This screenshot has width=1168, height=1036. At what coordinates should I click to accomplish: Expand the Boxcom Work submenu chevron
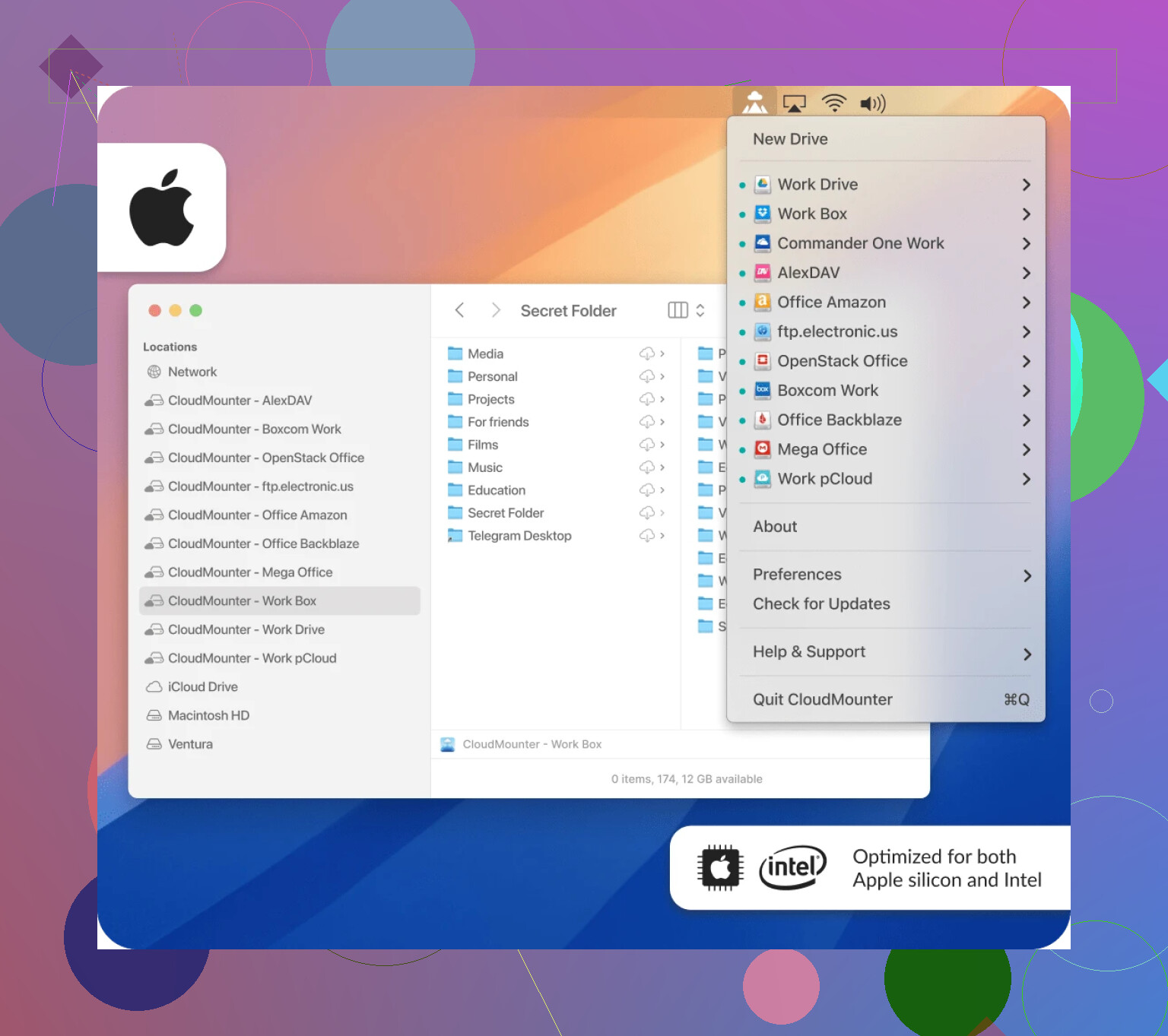pos(1026,391)
